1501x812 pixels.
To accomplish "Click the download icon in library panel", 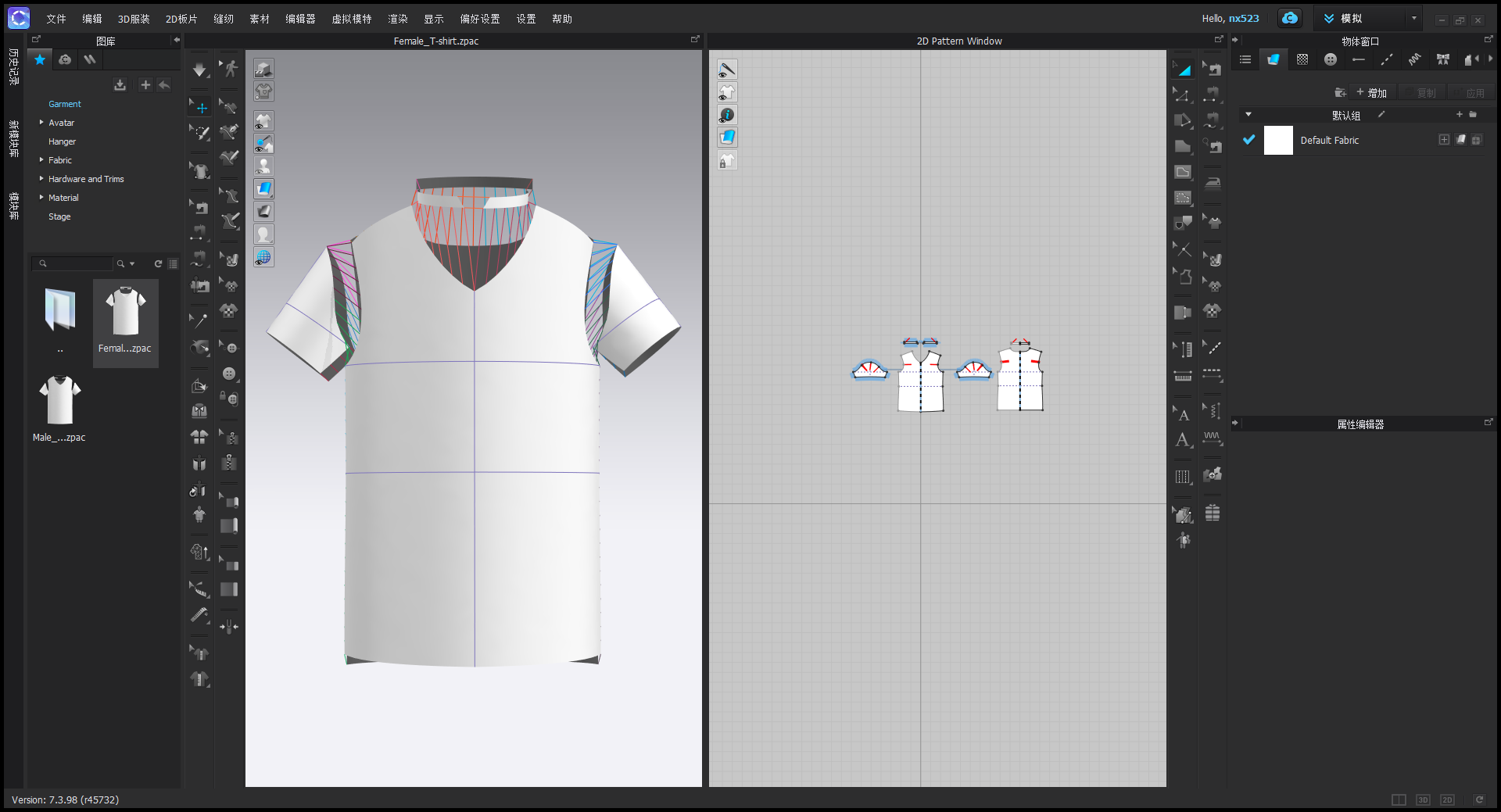I will click(120, 84).
